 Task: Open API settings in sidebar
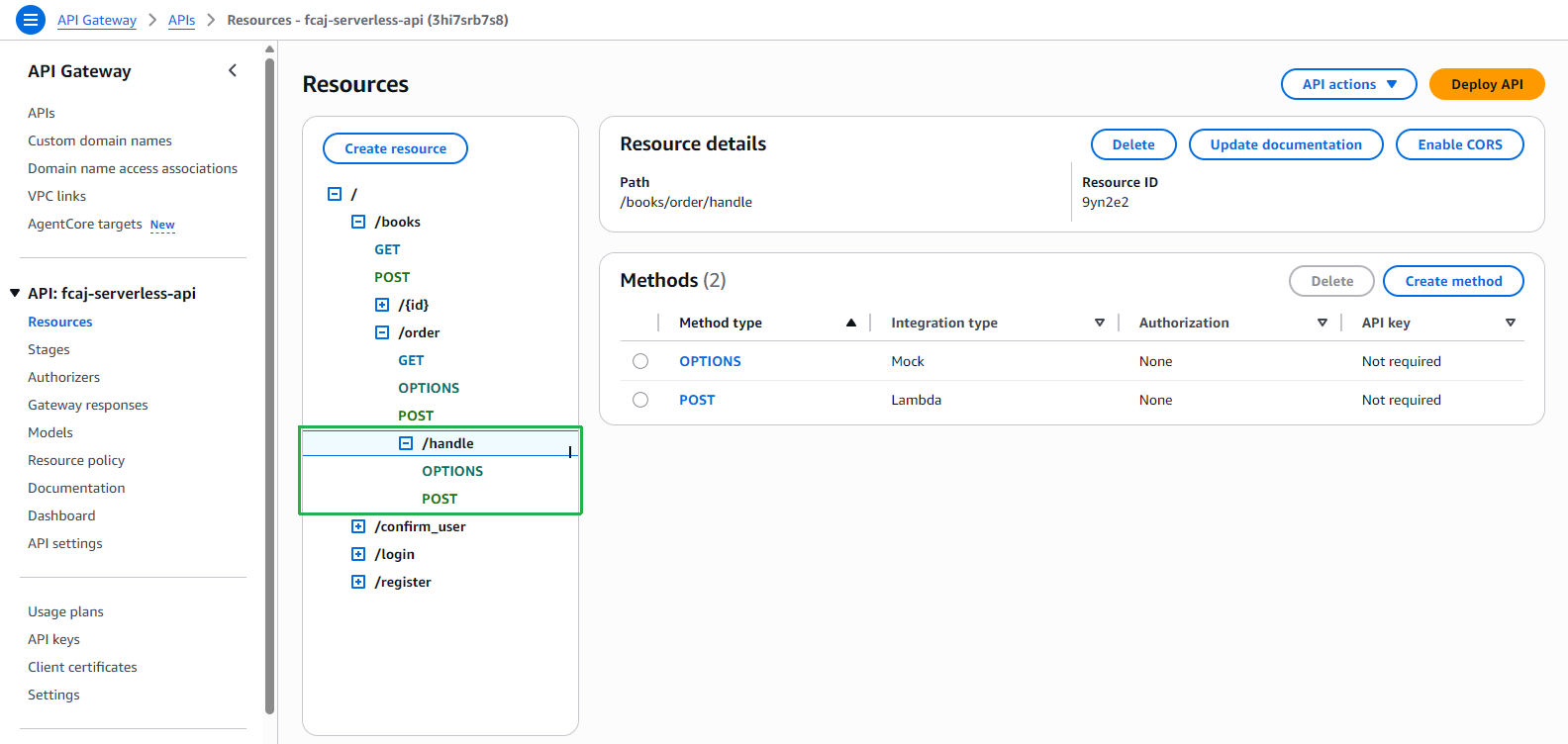65,543
